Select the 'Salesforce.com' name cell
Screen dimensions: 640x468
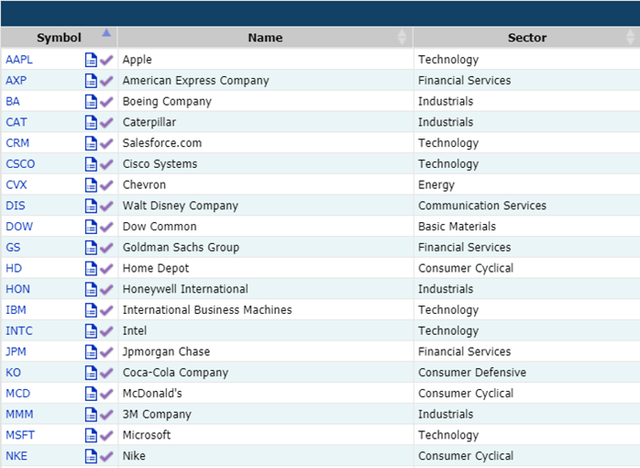click(266, 143)
